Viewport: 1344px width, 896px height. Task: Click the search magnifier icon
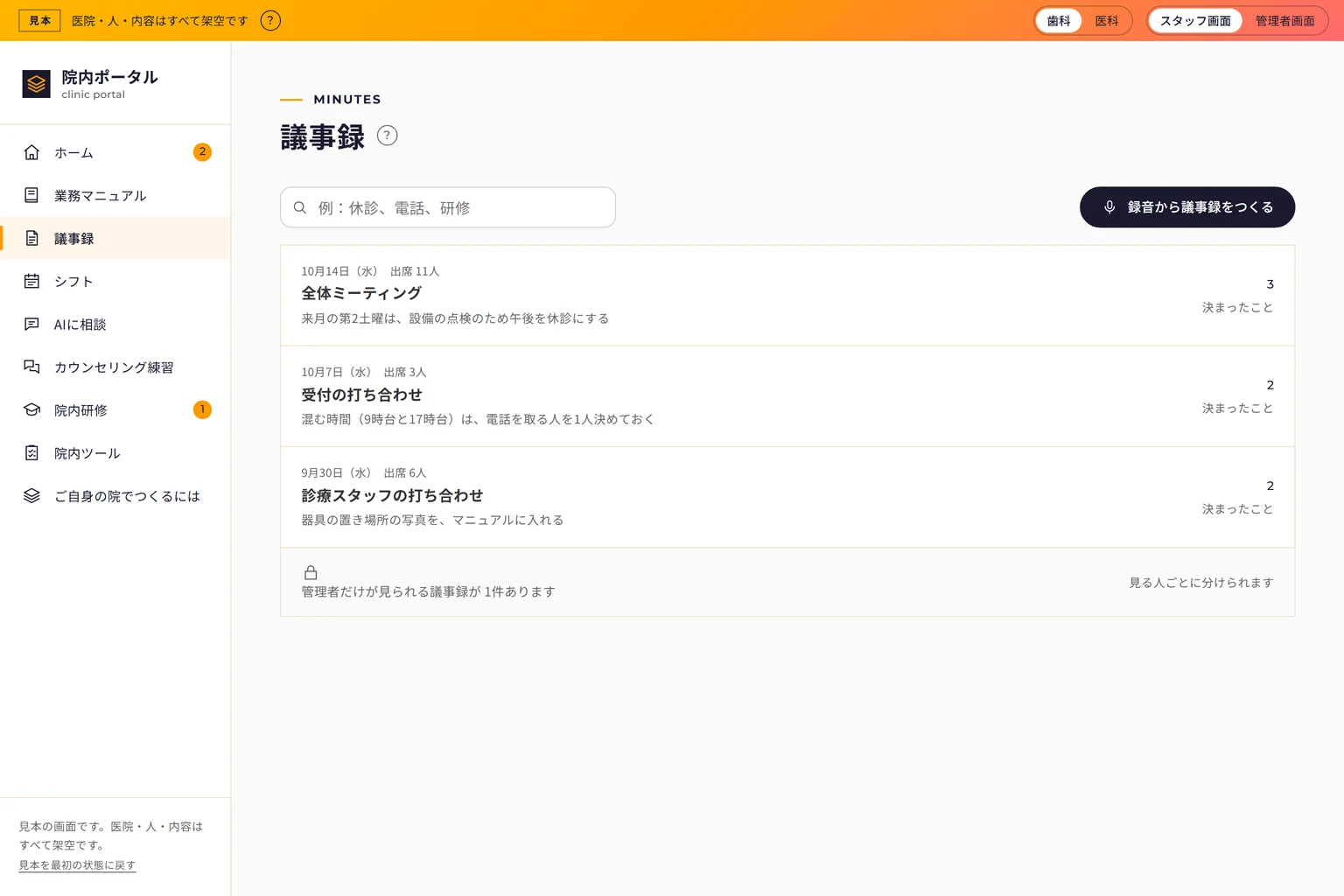pyautogui.click(x=300, y=207)
